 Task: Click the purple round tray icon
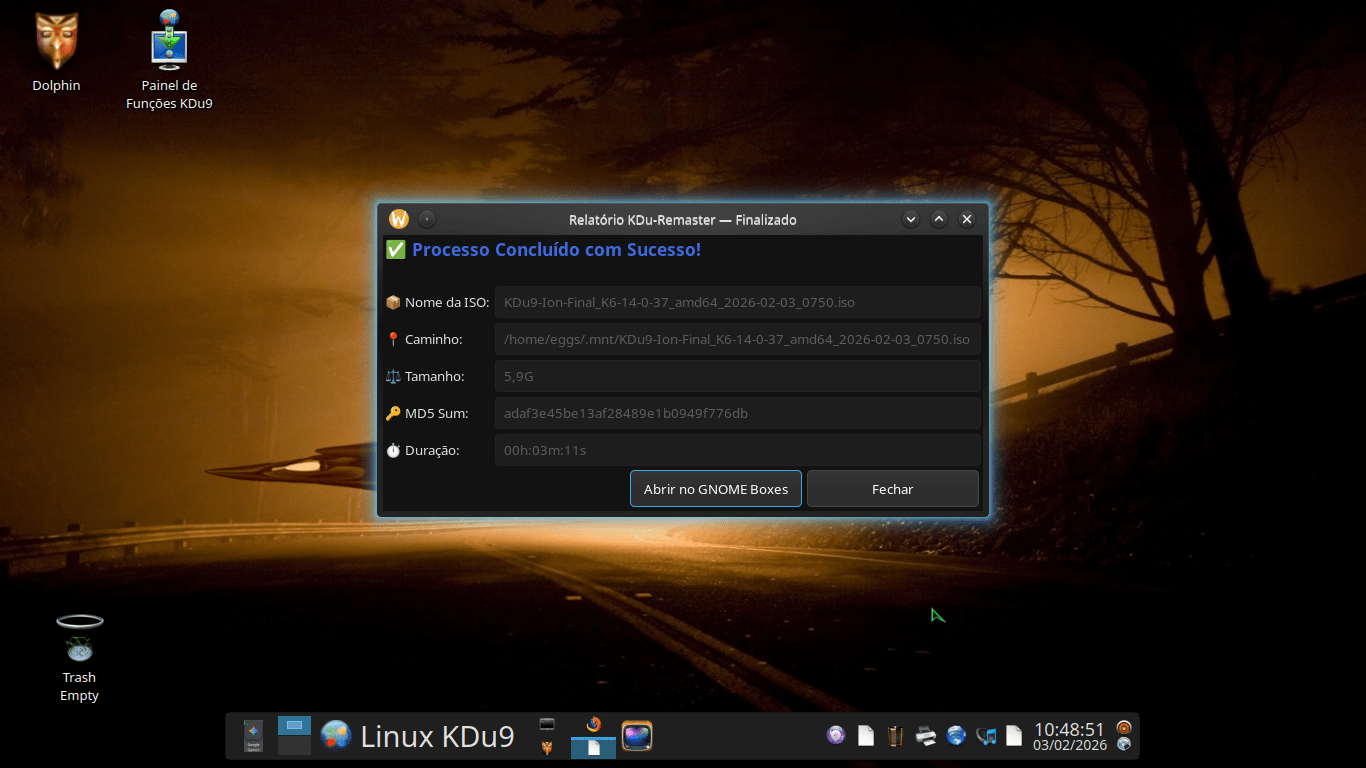[x=836, y=736]
